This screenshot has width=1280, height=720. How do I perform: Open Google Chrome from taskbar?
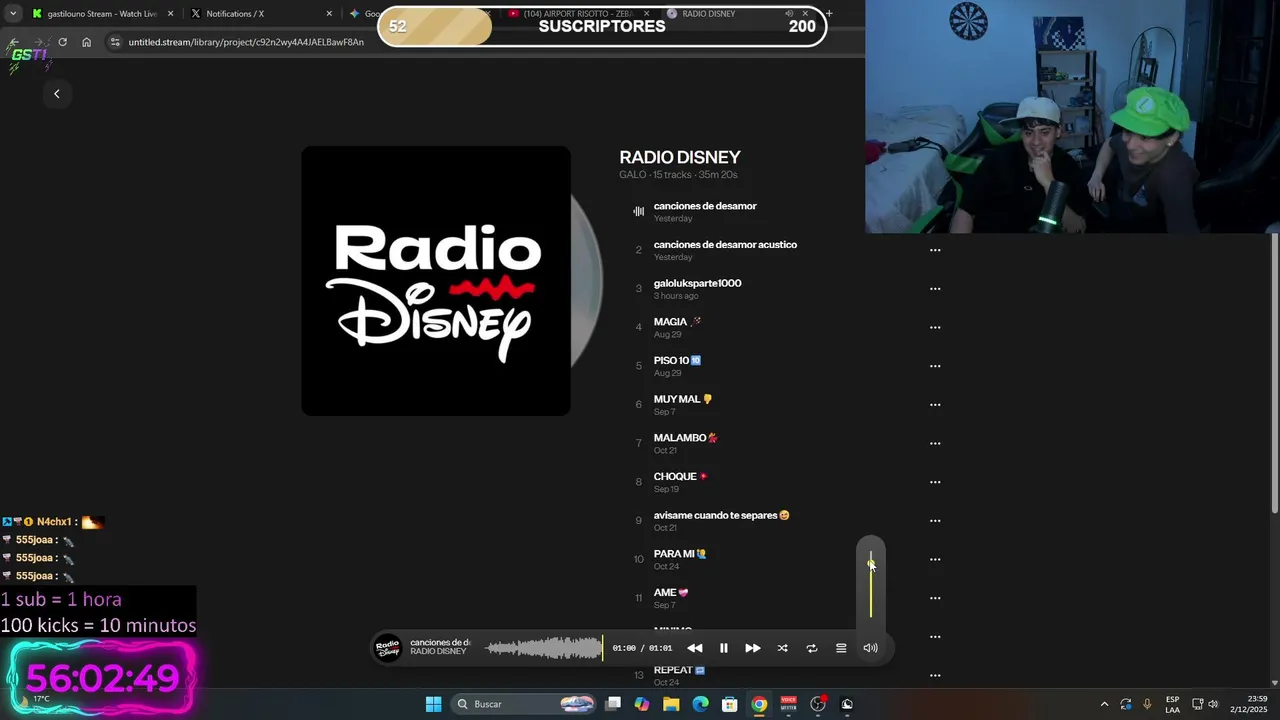759,704
